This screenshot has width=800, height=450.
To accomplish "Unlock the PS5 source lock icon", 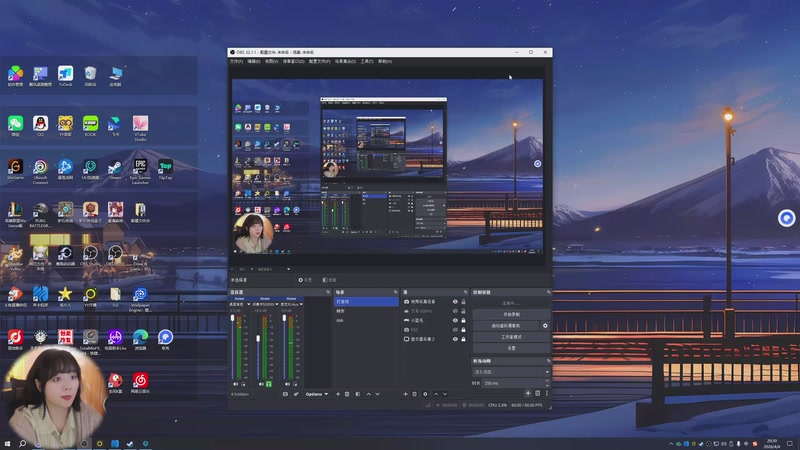I will [463, 330].
